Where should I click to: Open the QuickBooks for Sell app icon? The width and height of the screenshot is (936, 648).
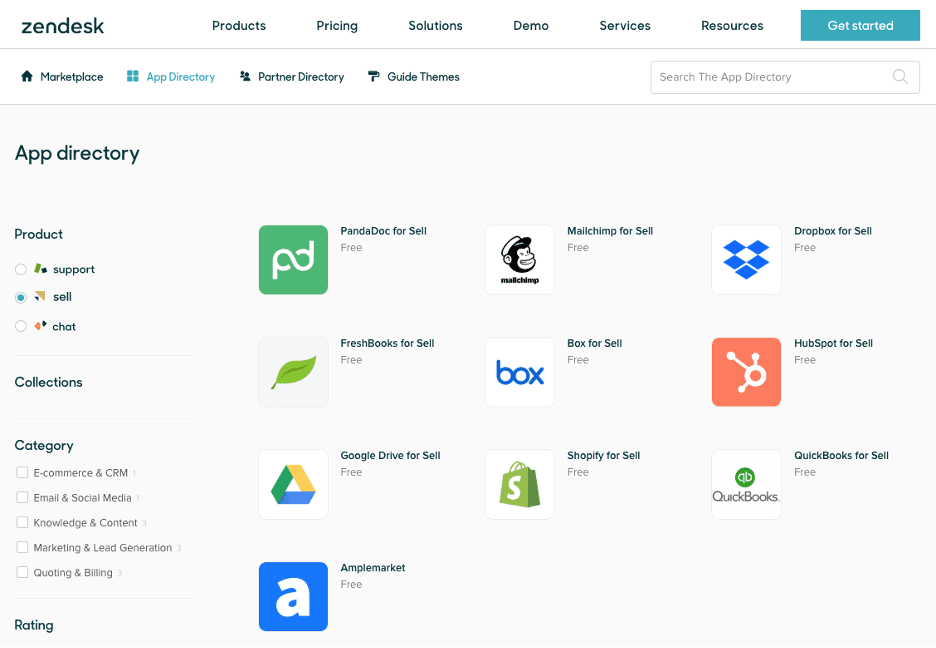[746, 484]
